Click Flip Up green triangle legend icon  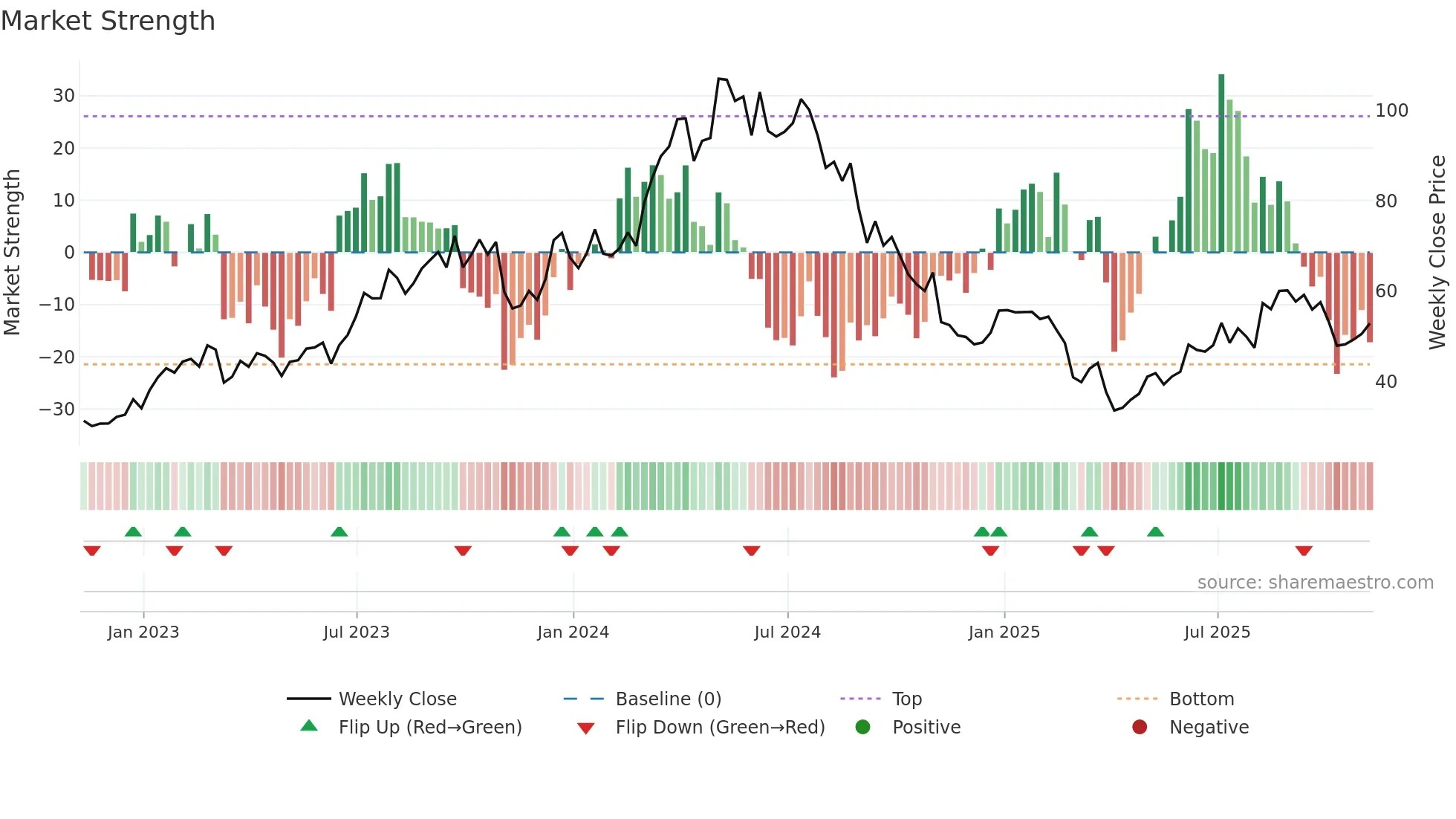(309, 726)
